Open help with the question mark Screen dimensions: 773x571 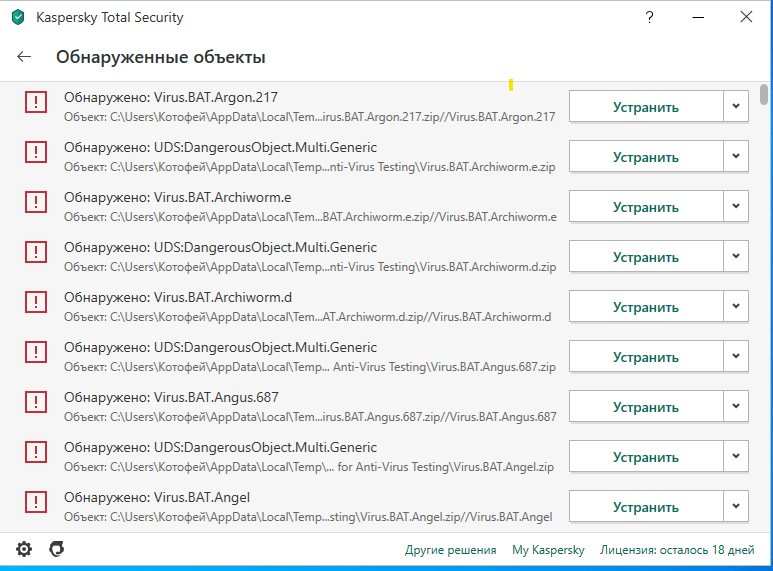649,17
